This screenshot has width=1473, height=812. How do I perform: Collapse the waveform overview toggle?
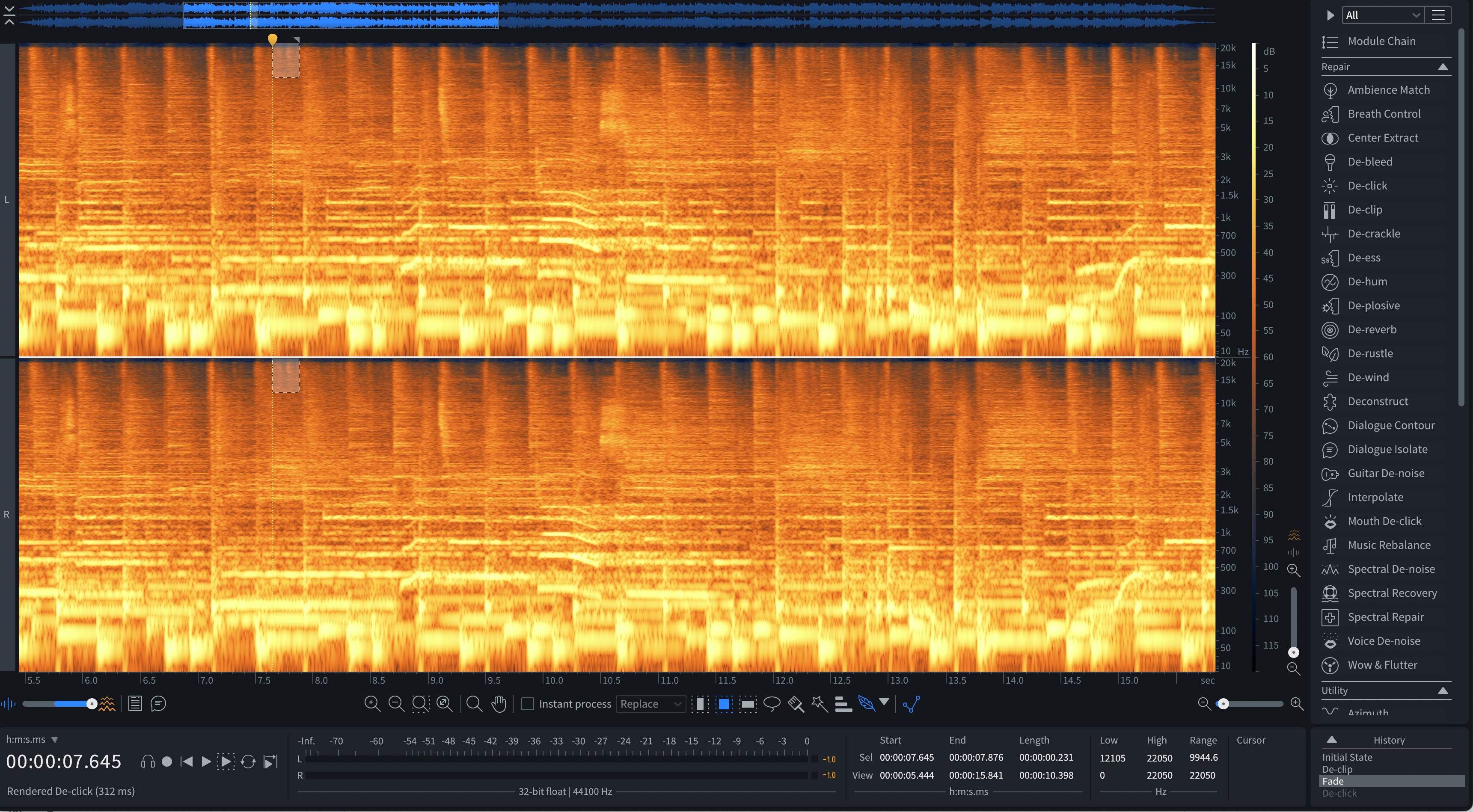[x=9, y=15]
